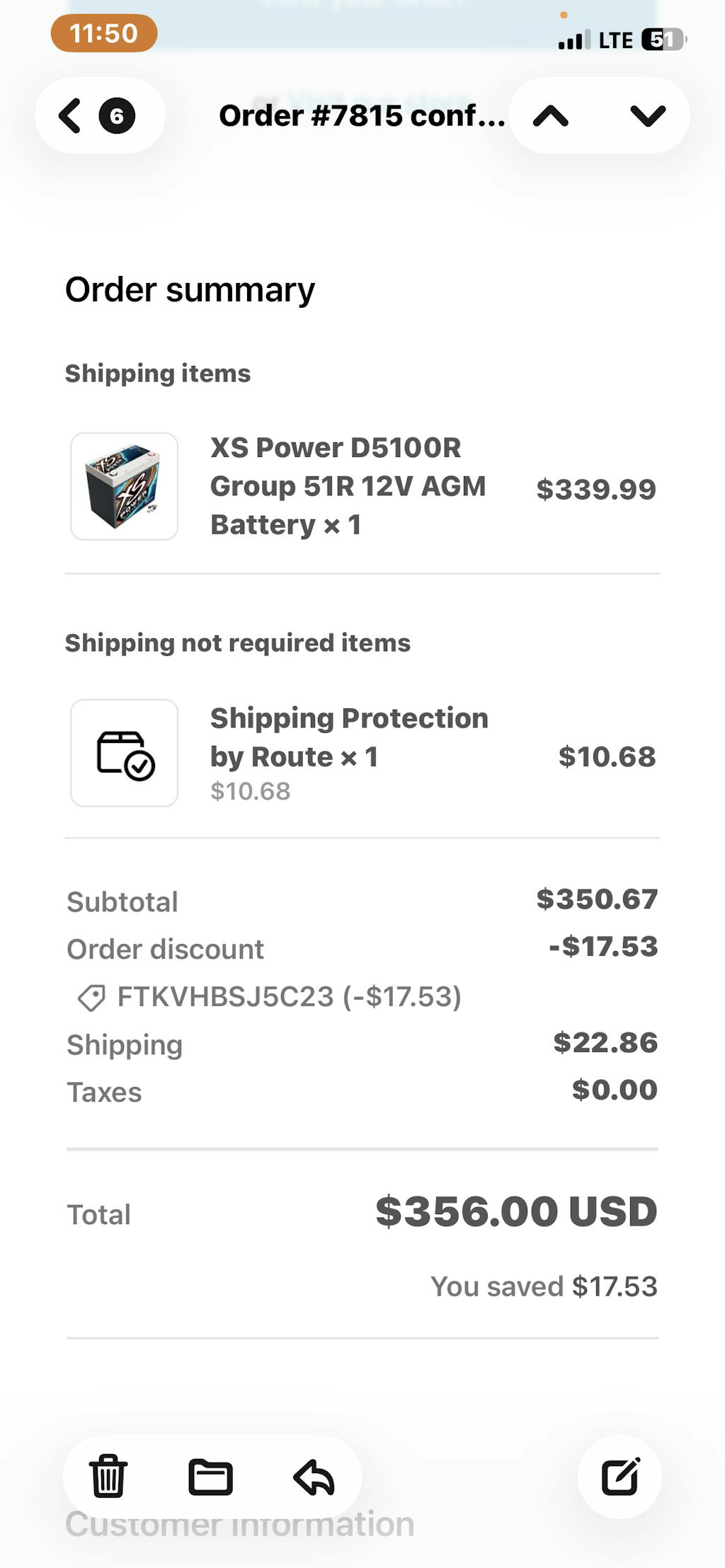Open XS Power battery product thumbnail

[x=125, y=487]
